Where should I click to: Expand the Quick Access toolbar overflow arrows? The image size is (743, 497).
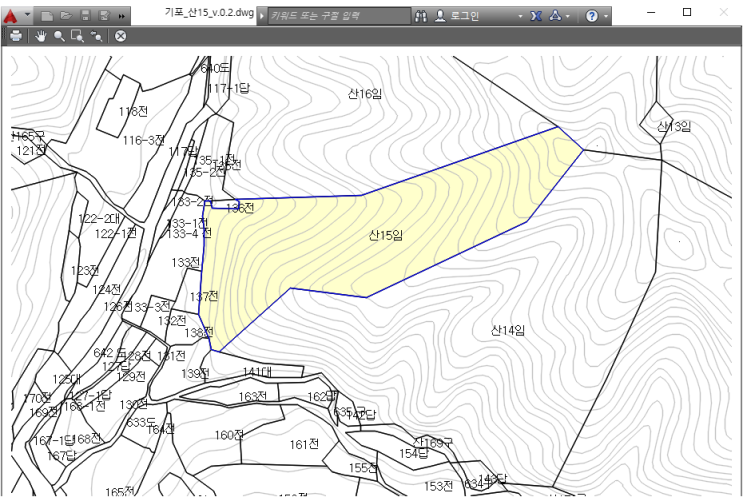tap(122, 17)
